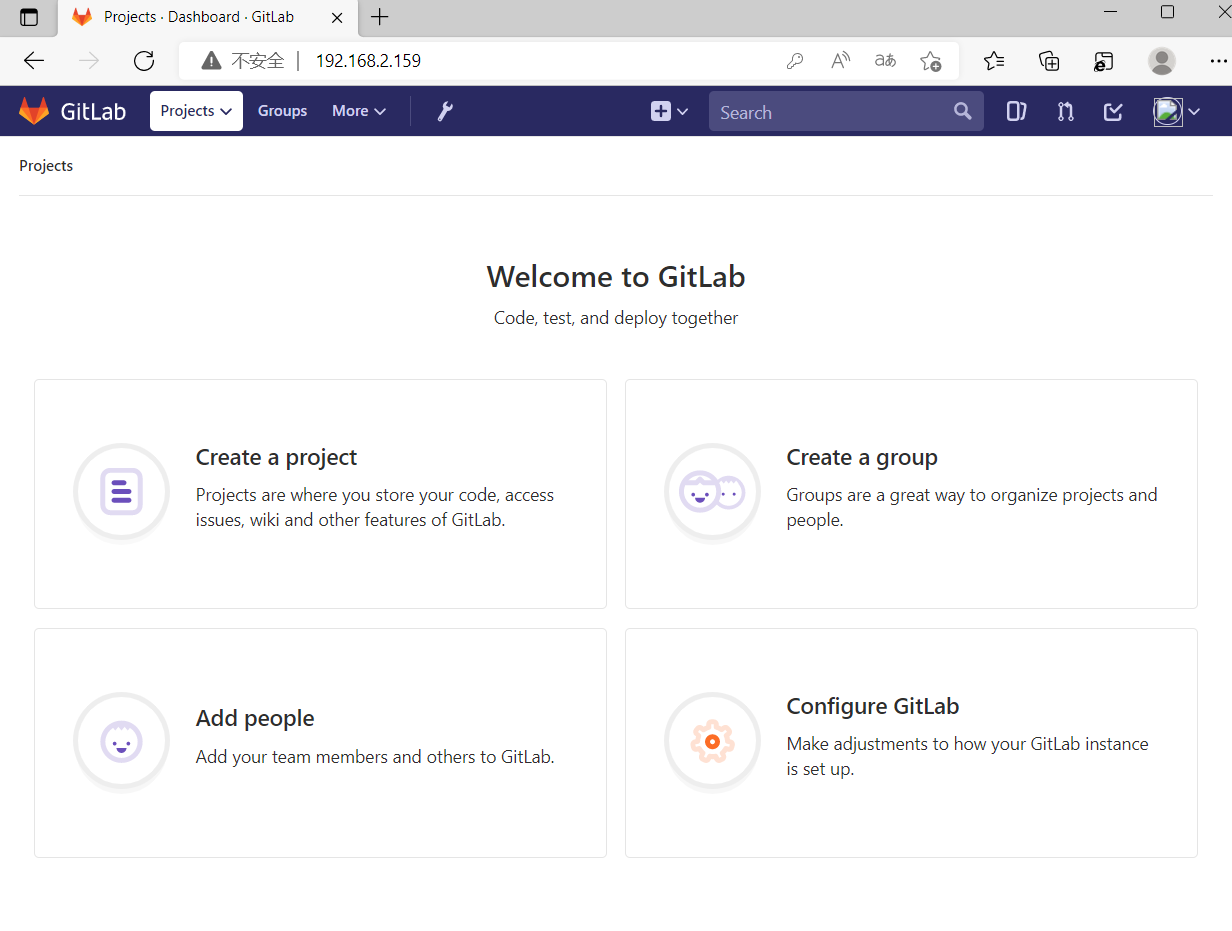1232x931 pixels.
Task: Open browser Settings and more menu
Action: coord(1217,61)
